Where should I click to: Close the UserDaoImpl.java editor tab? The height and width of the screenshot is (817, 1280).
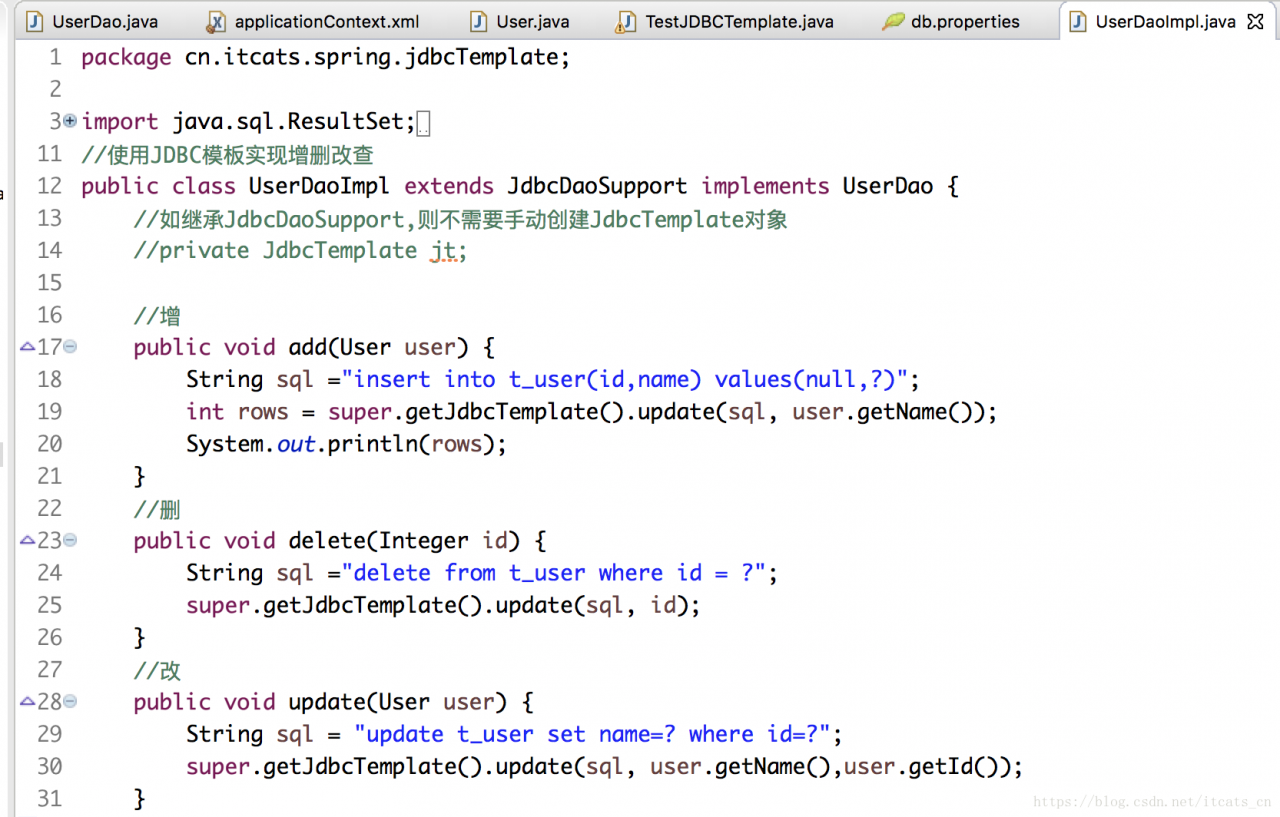coord(1256,22)
